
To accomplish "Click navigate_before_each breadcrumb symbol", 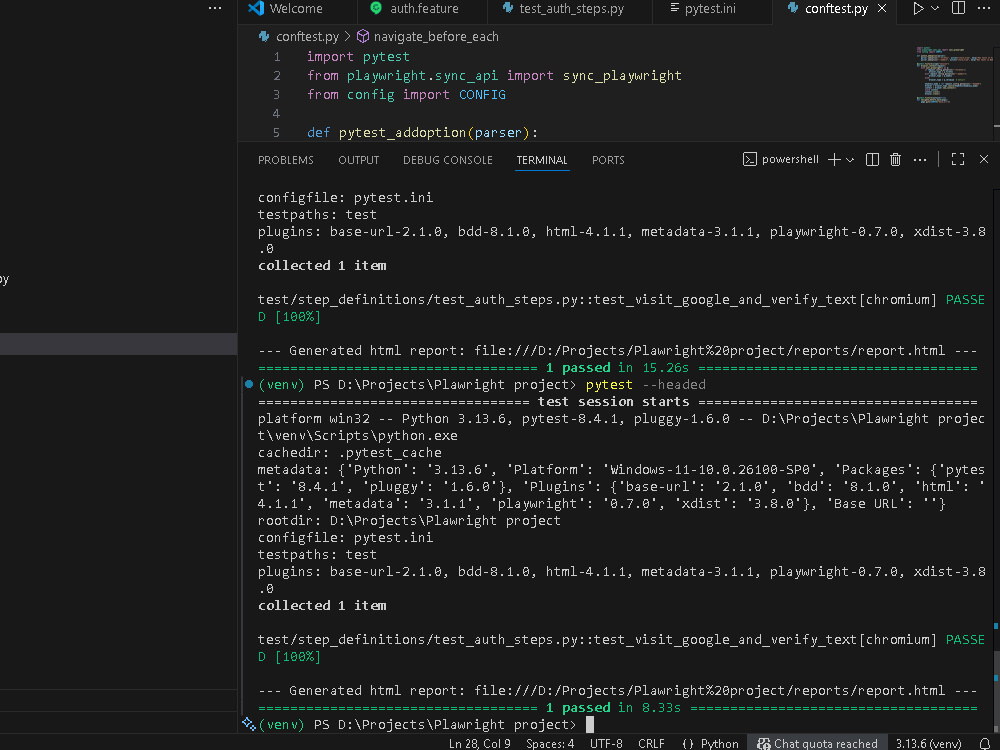I will click(436, 36).
